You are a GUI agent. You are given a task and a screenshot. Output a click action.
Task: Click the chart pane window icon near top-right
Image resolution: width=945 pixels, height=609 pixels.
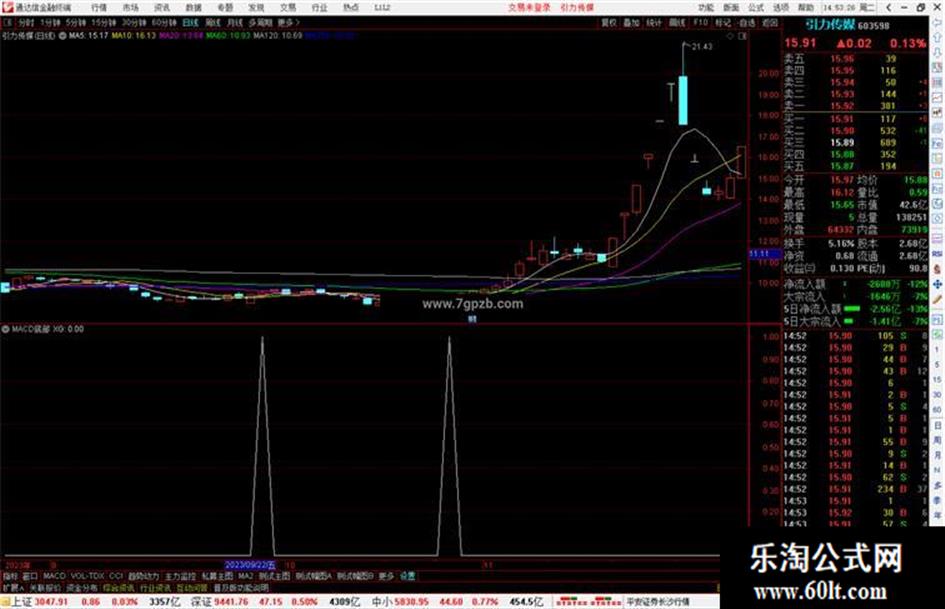point(742,36)
